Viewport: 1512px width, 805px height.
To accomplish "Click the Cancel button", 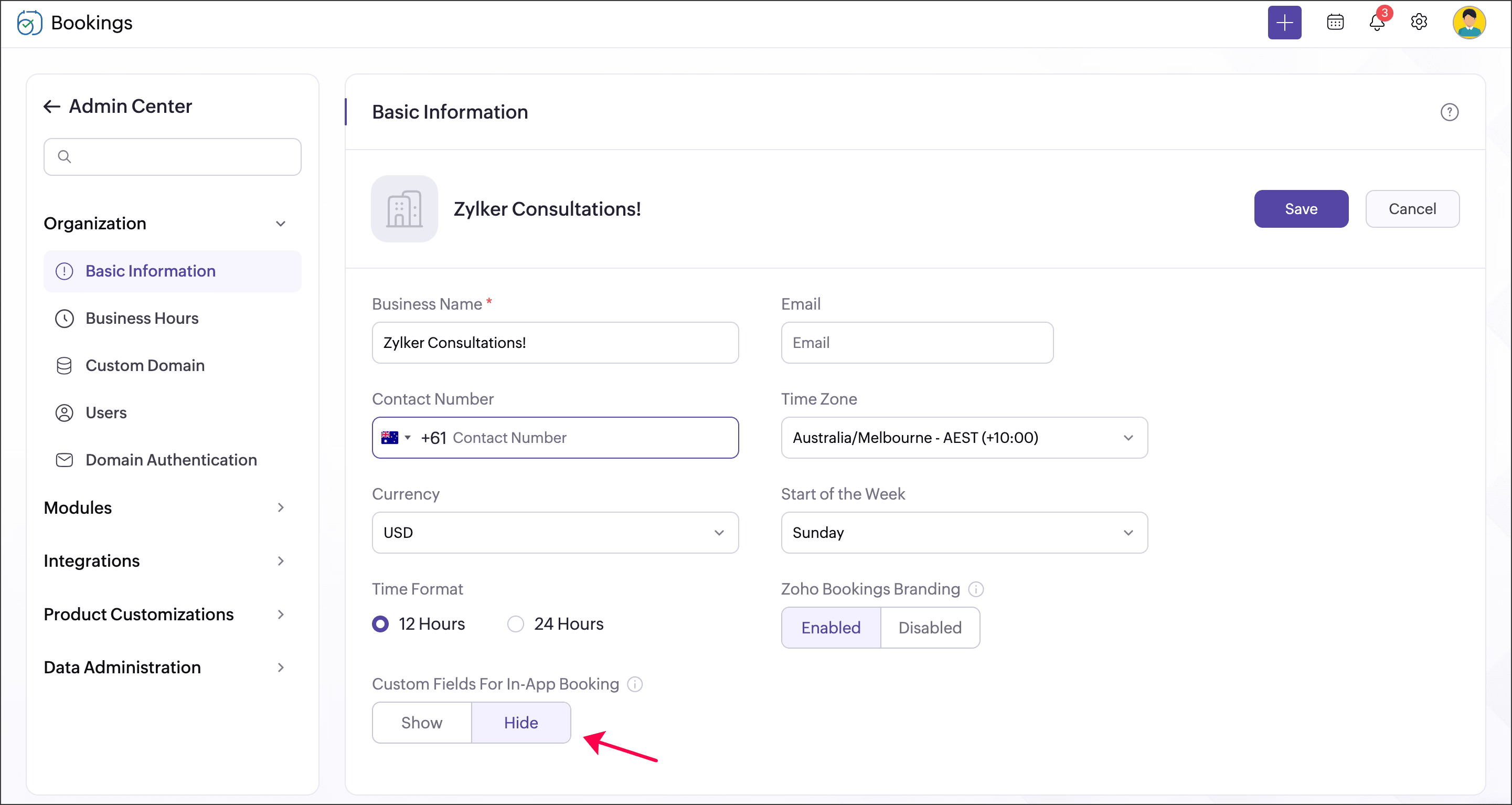I will pyautogui.click(x=1412, y=208).
